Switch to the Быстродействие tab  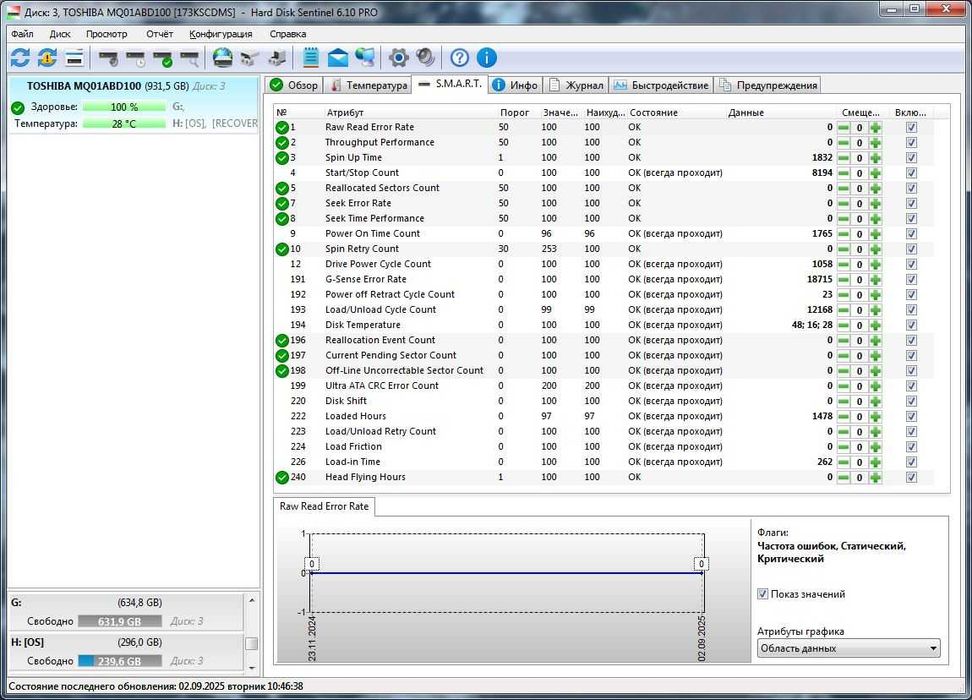coord(661,86)
